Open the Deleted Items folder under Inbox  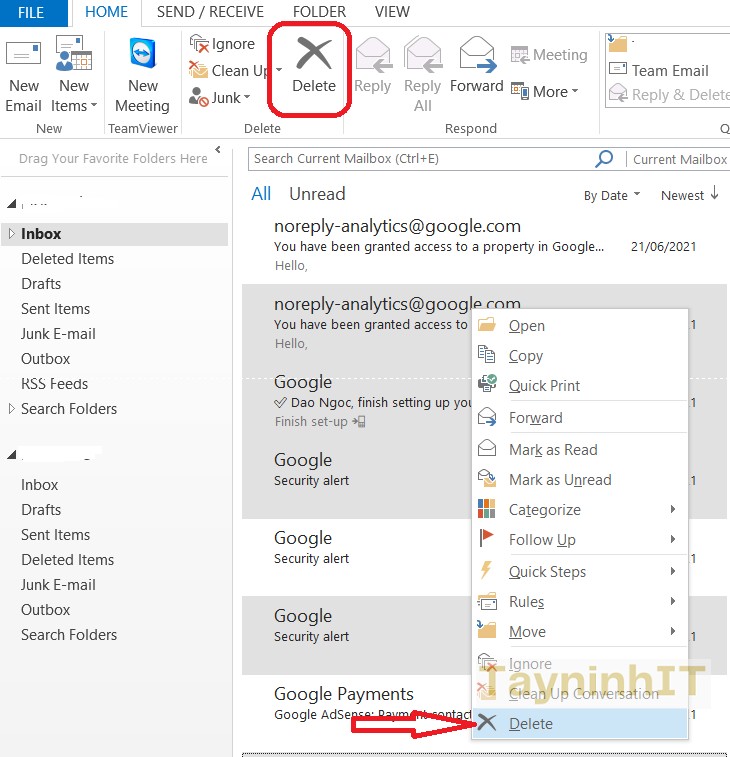[x=67, y=259]
